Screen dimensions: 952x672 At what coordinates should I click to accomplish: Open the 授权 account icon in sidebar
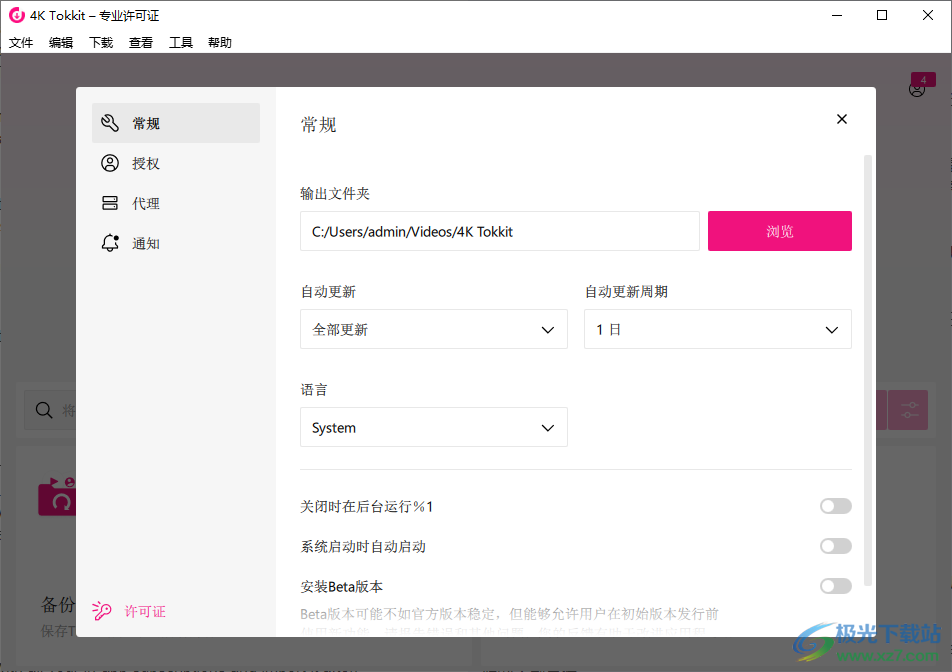pyautogui.click(x=110, y=163)
